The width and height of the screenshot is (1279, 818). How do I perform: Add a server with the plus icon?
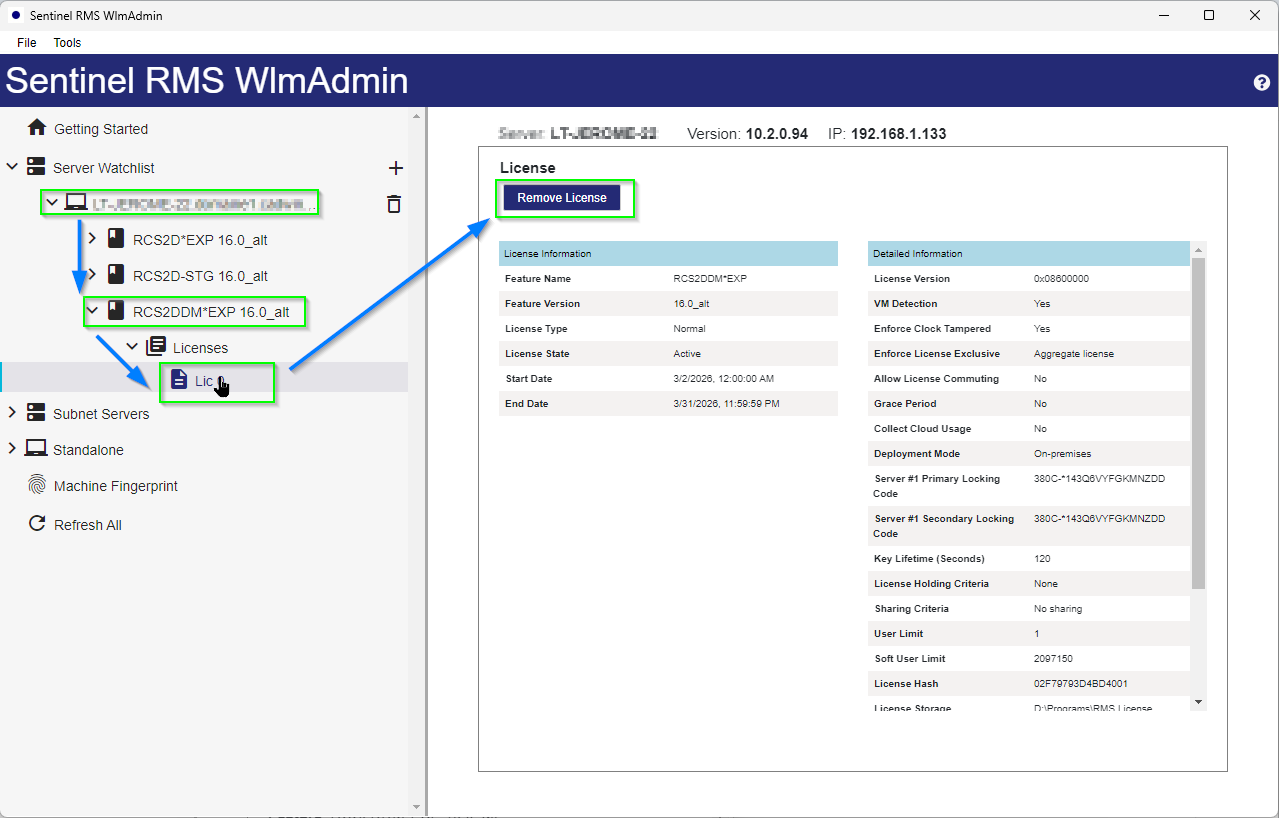click(x=395, y=168)
